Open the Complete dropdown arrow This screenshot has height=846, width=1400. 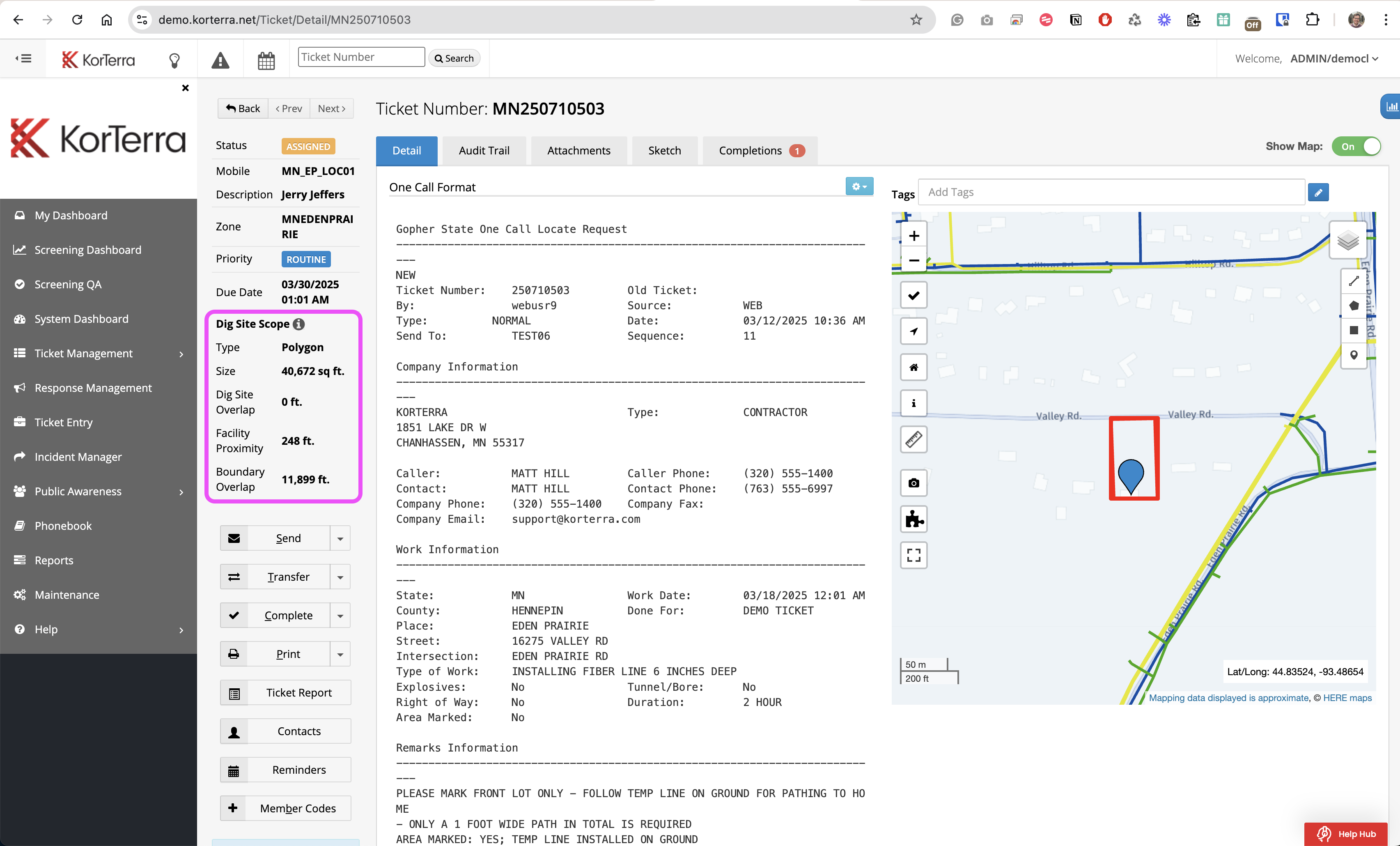(x=340, y=616)
